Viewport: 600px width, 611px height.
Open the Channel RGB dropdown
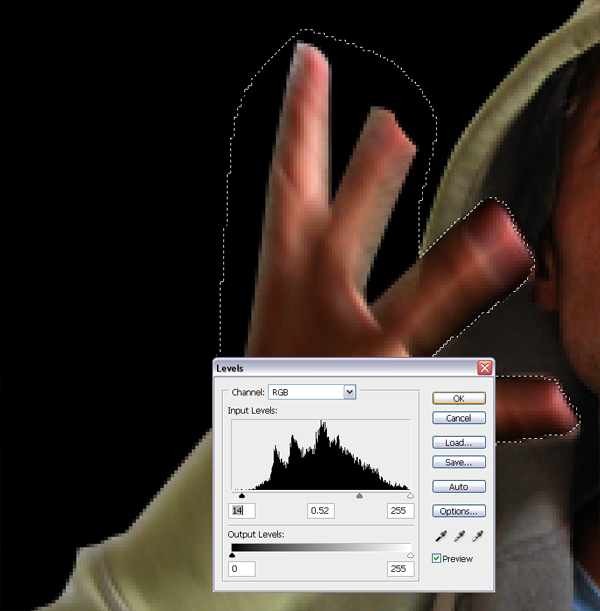point(312,392)
